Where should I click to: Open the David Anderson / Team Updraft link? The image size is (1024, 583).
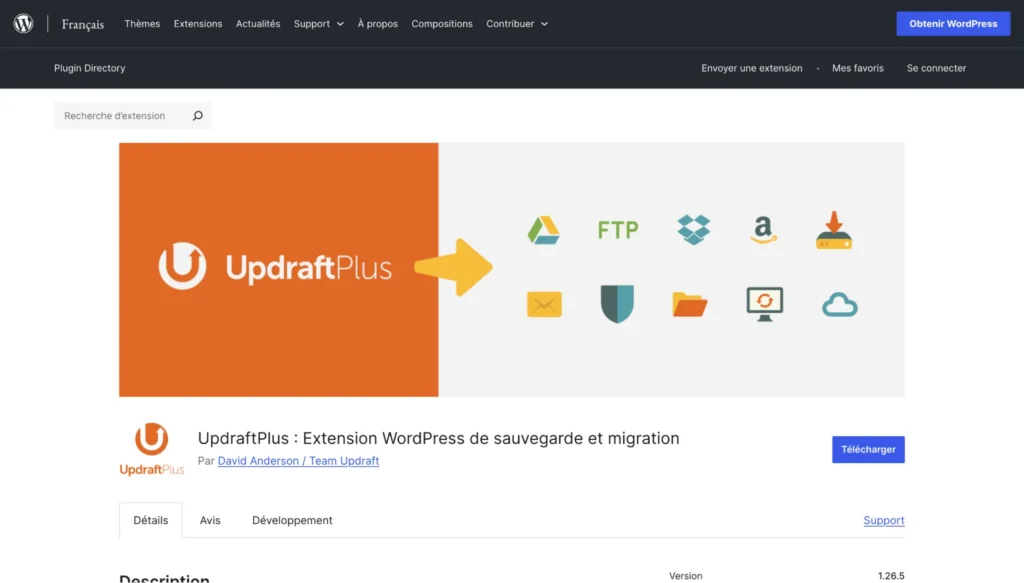pos(298,460)
